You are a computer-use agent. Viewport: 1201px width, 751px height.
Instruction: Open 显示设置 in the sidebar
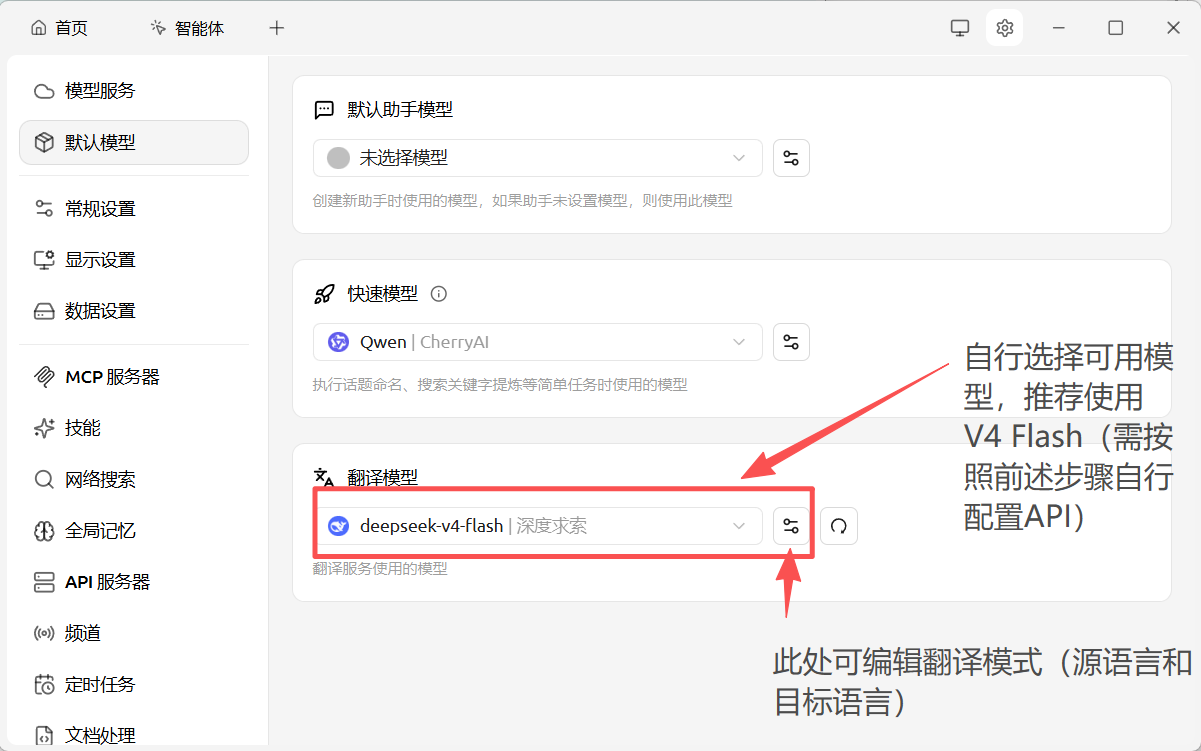point(134,260)
